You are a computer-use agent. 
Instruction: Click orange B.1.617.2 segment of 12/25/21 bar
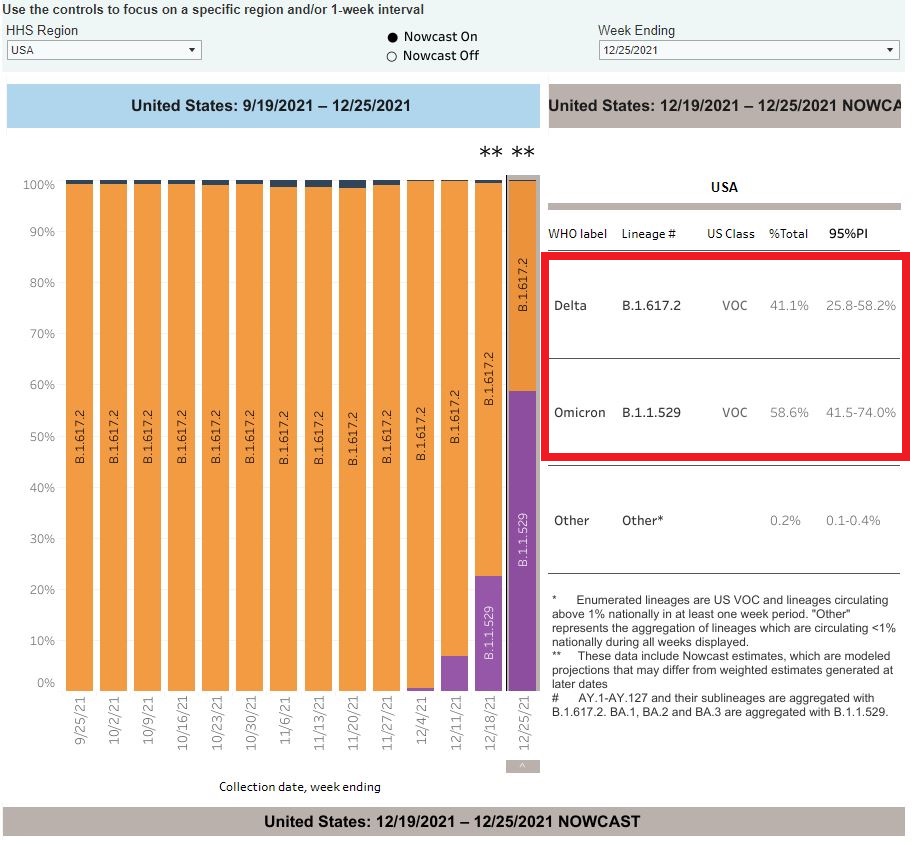click(522, 285)
